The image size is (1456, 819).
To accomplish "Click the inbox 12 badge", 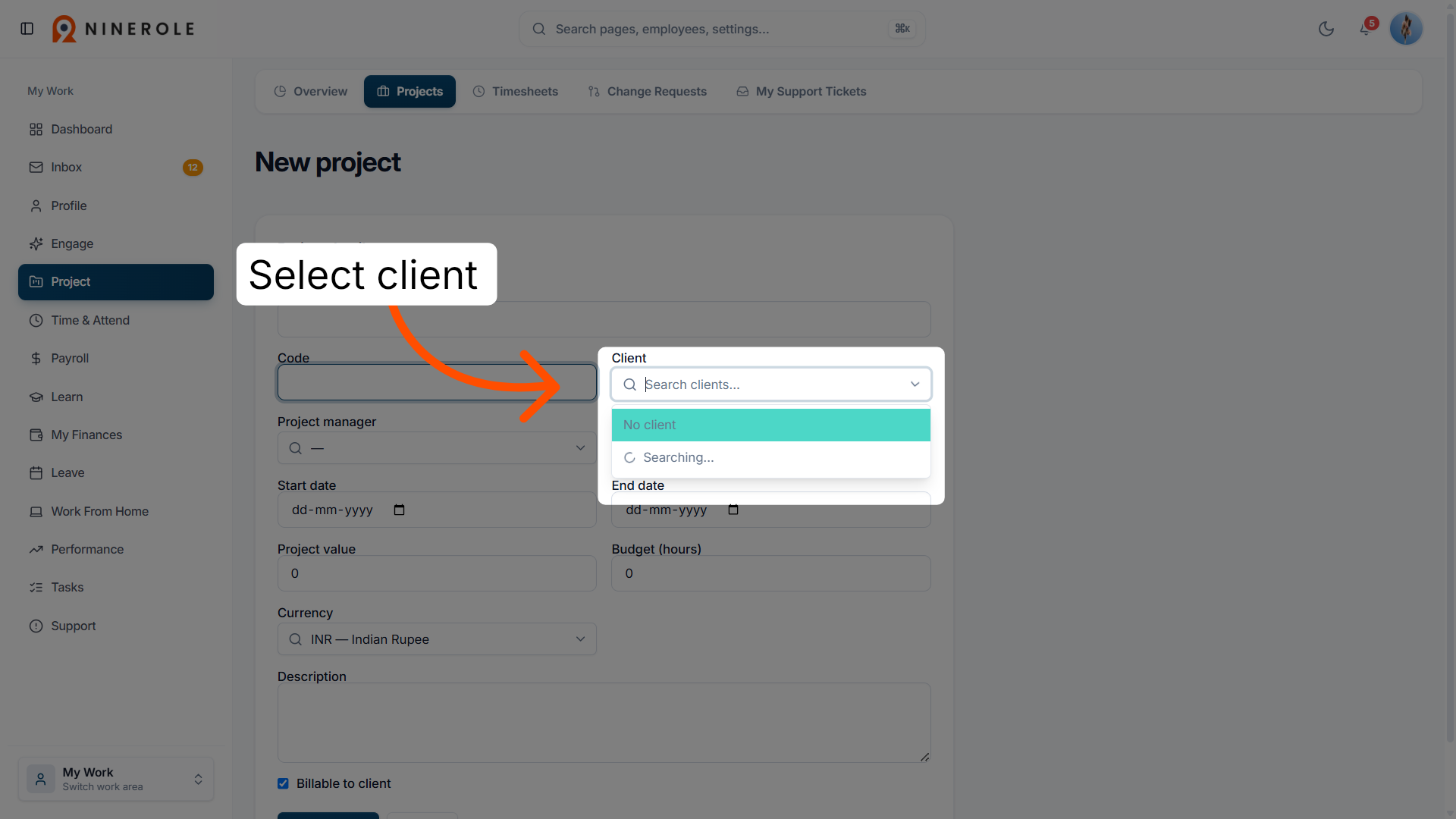I will [193, 168].
